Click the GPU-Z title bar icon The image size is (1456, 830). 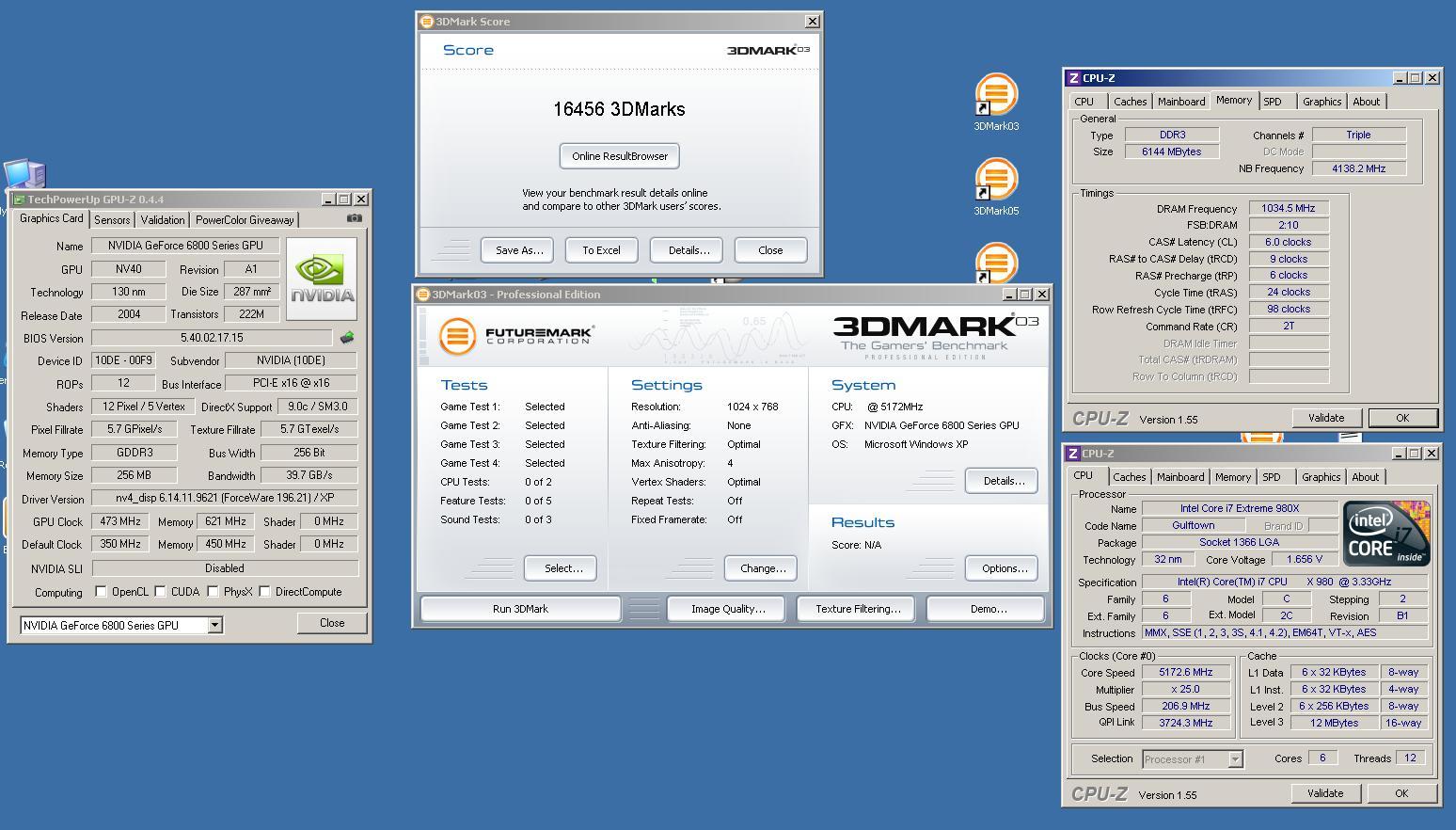(18, 200)
